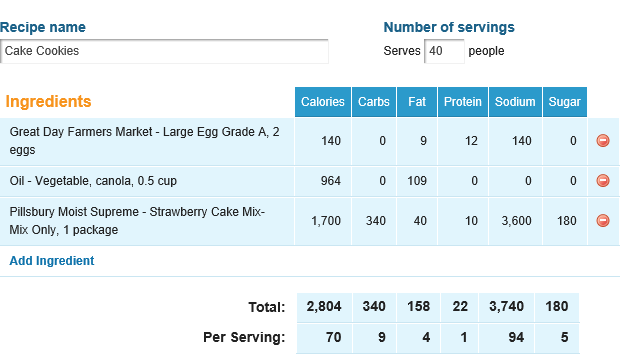The height and width of the screenshot is (360, 624).
Task: Select the Great Day Farmers Market egg row
Action: point(310,141)
